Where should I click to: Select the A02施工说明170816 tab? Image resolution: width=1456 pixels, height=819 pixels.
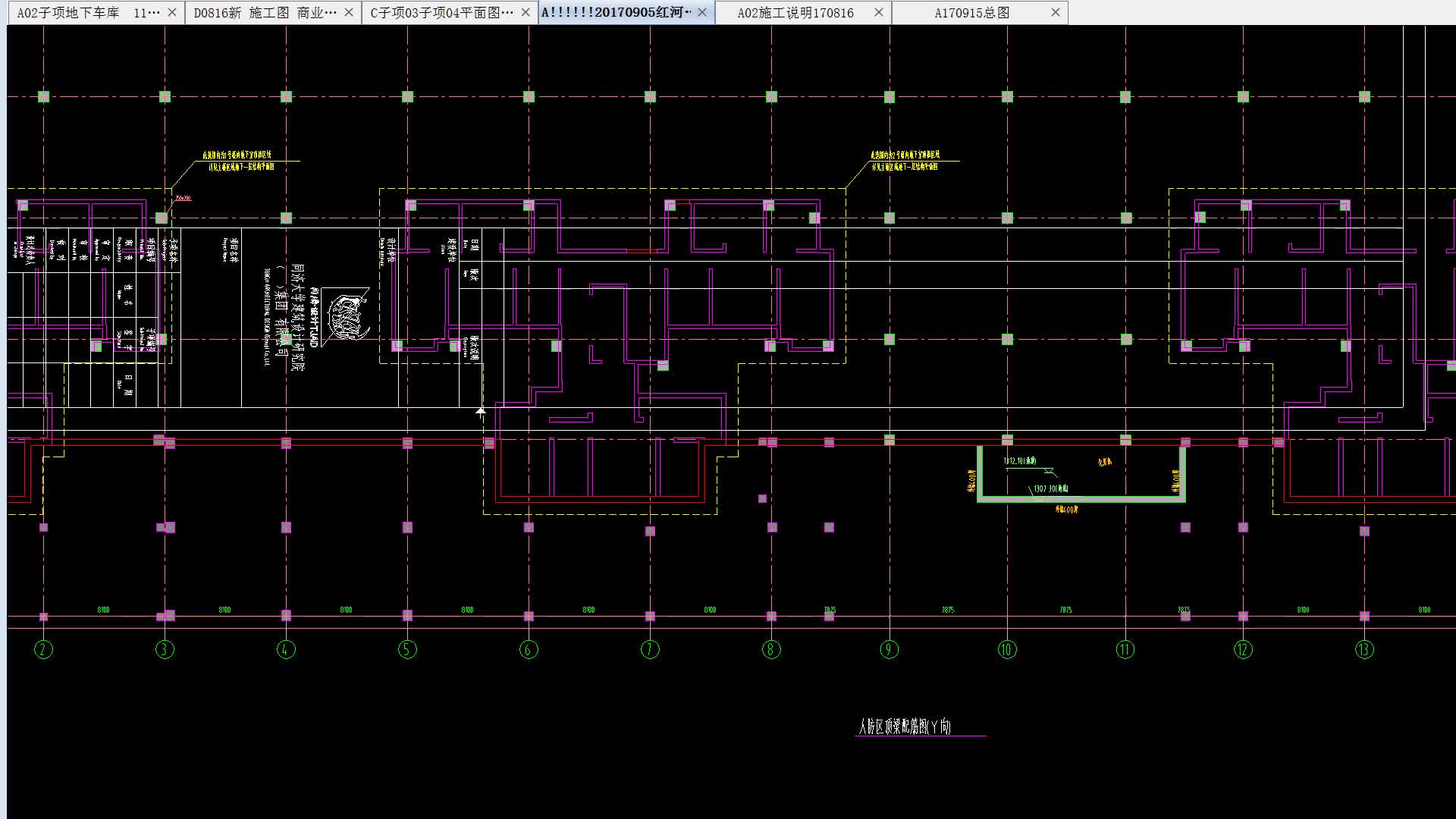click(795, 13)
